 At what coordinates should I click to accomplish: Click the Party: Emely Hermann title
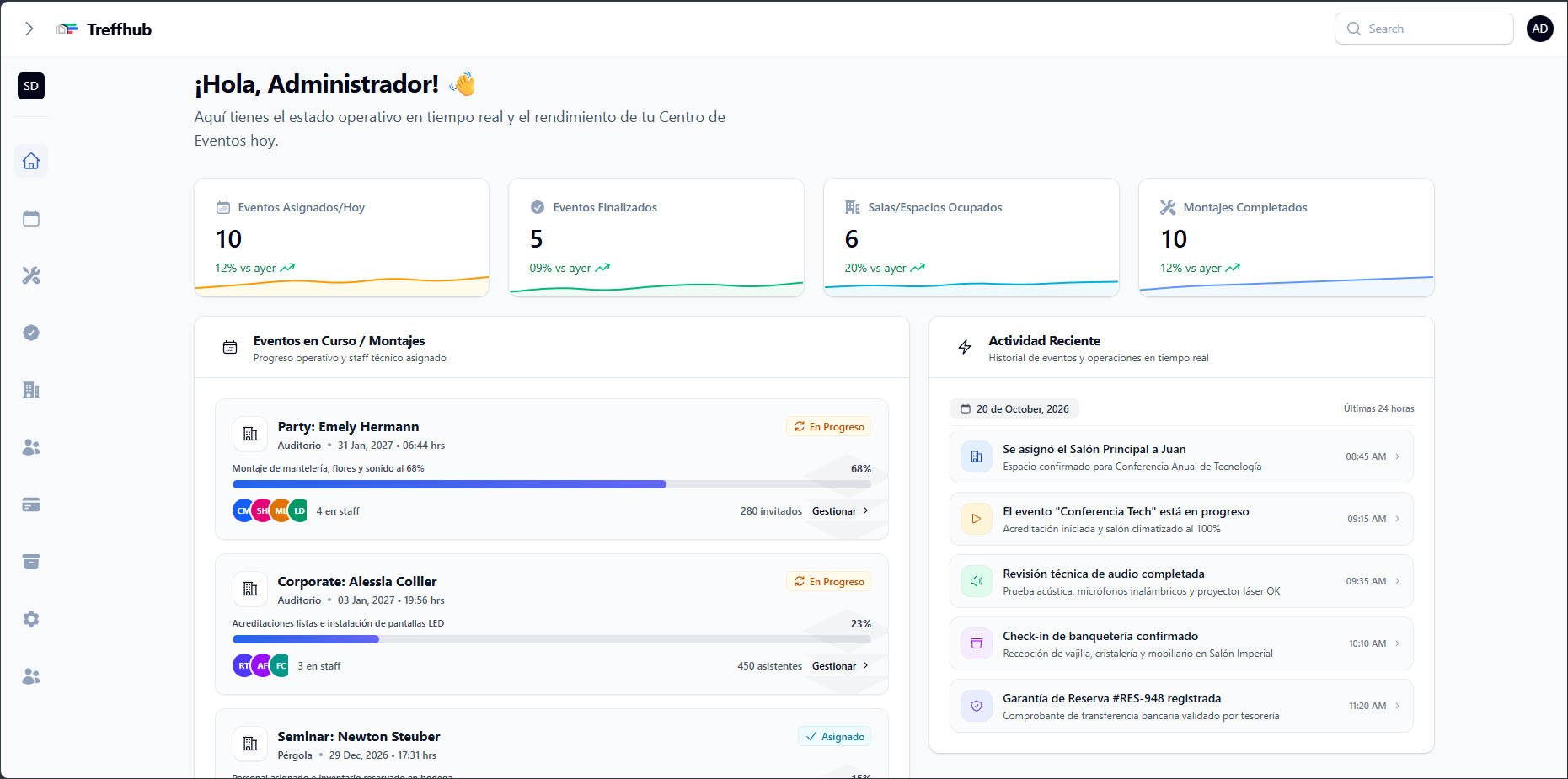coord(348,427)
